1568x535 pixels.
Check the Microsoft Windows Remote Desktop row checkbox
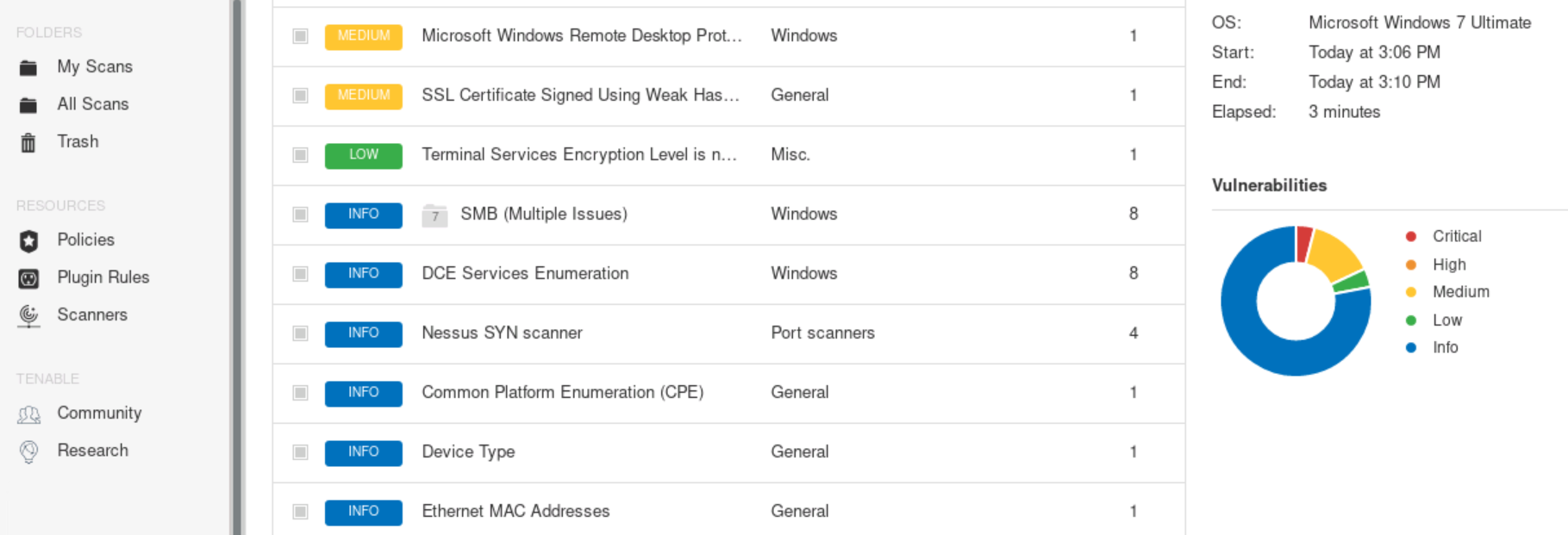(300, 36)
